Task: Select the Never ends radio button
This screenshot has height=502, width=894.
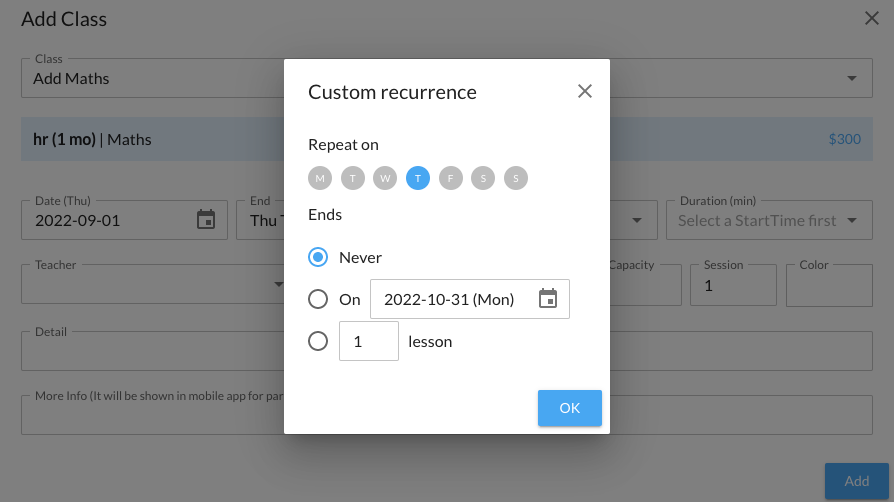Action: 318,257
